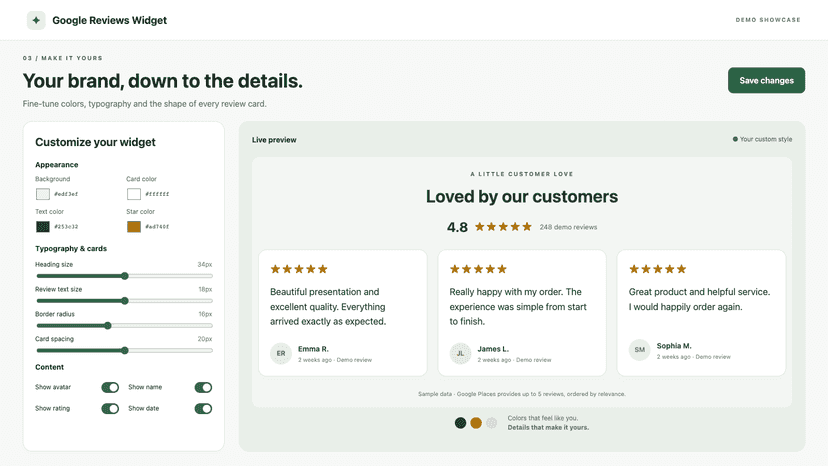This screenshot has width=828, height=466.
Task: Click the Background hex value field
Action: tap(66, 194)
